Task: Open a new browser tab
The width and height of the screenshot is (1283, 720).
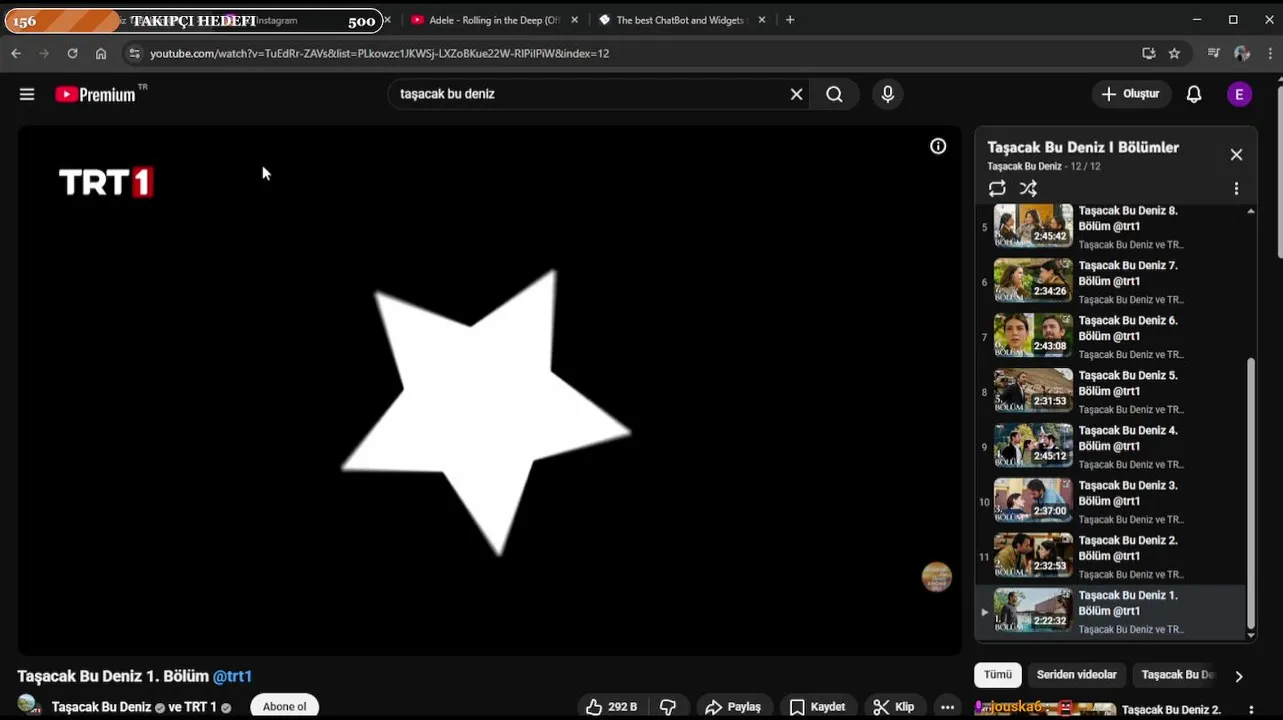Action: 790,20
